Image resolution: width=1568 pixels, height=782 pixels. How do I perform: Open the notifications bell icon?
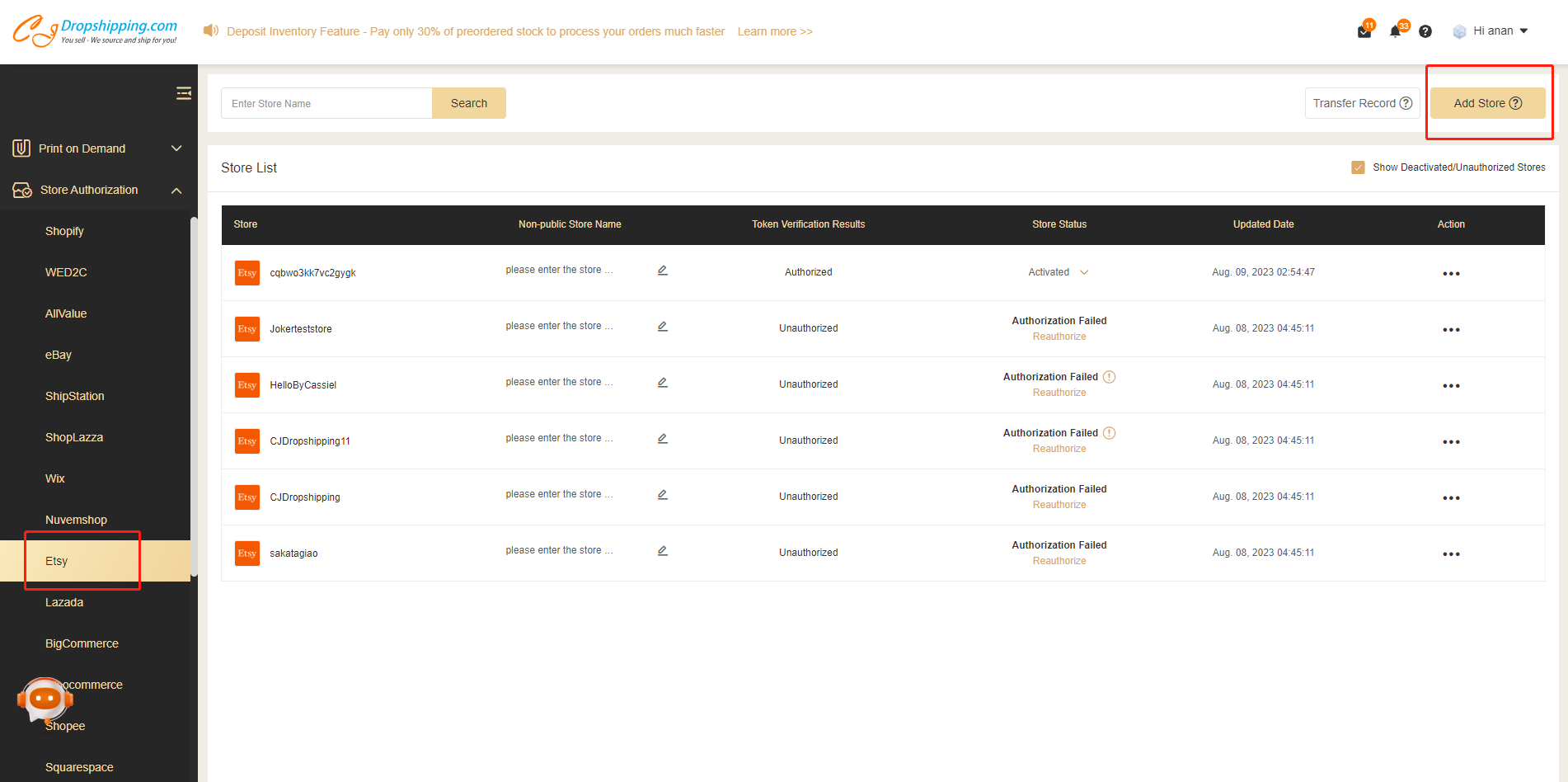coord(1395,32)
